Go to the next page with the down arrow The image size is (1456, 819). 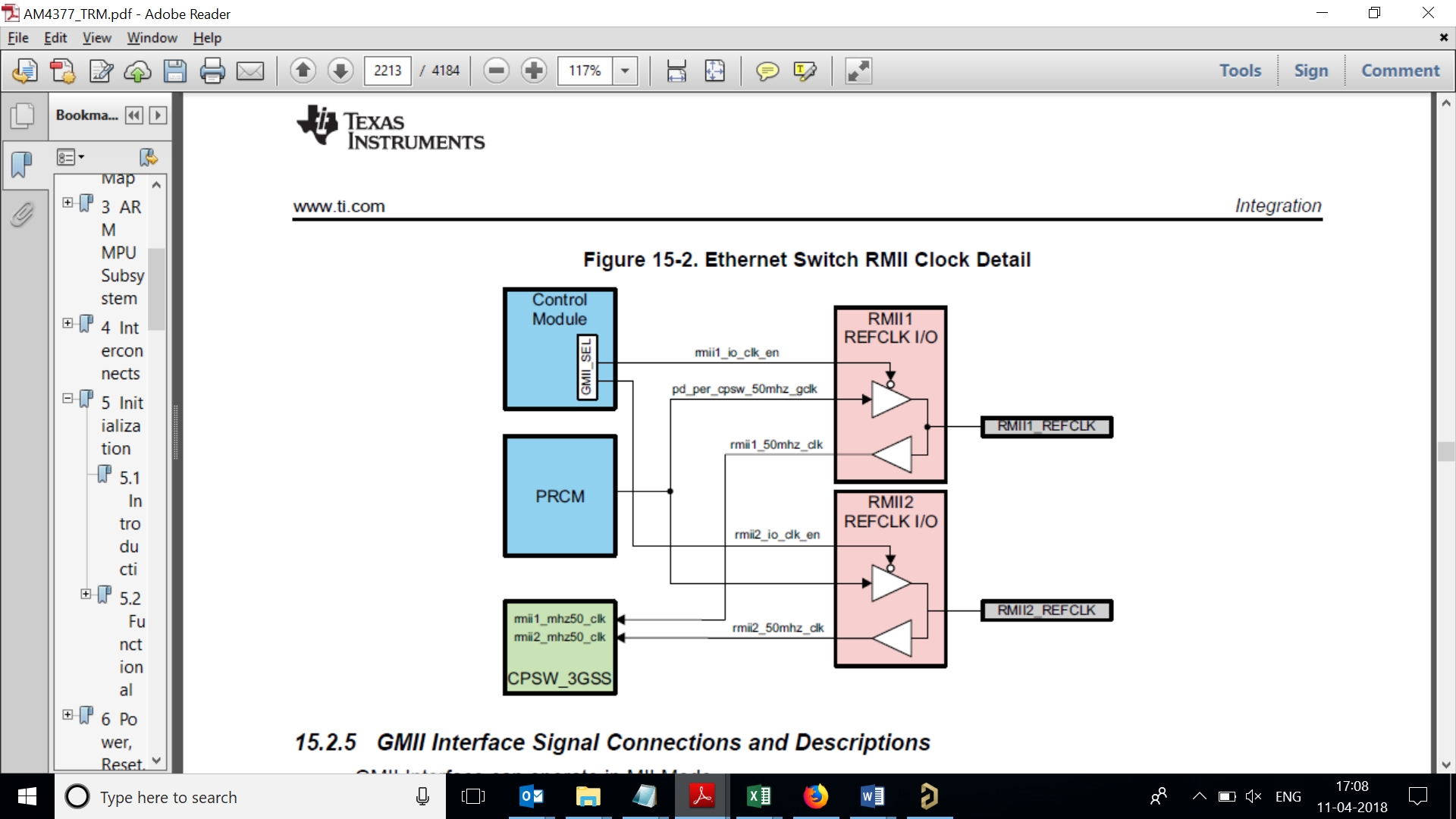point(340,71)
